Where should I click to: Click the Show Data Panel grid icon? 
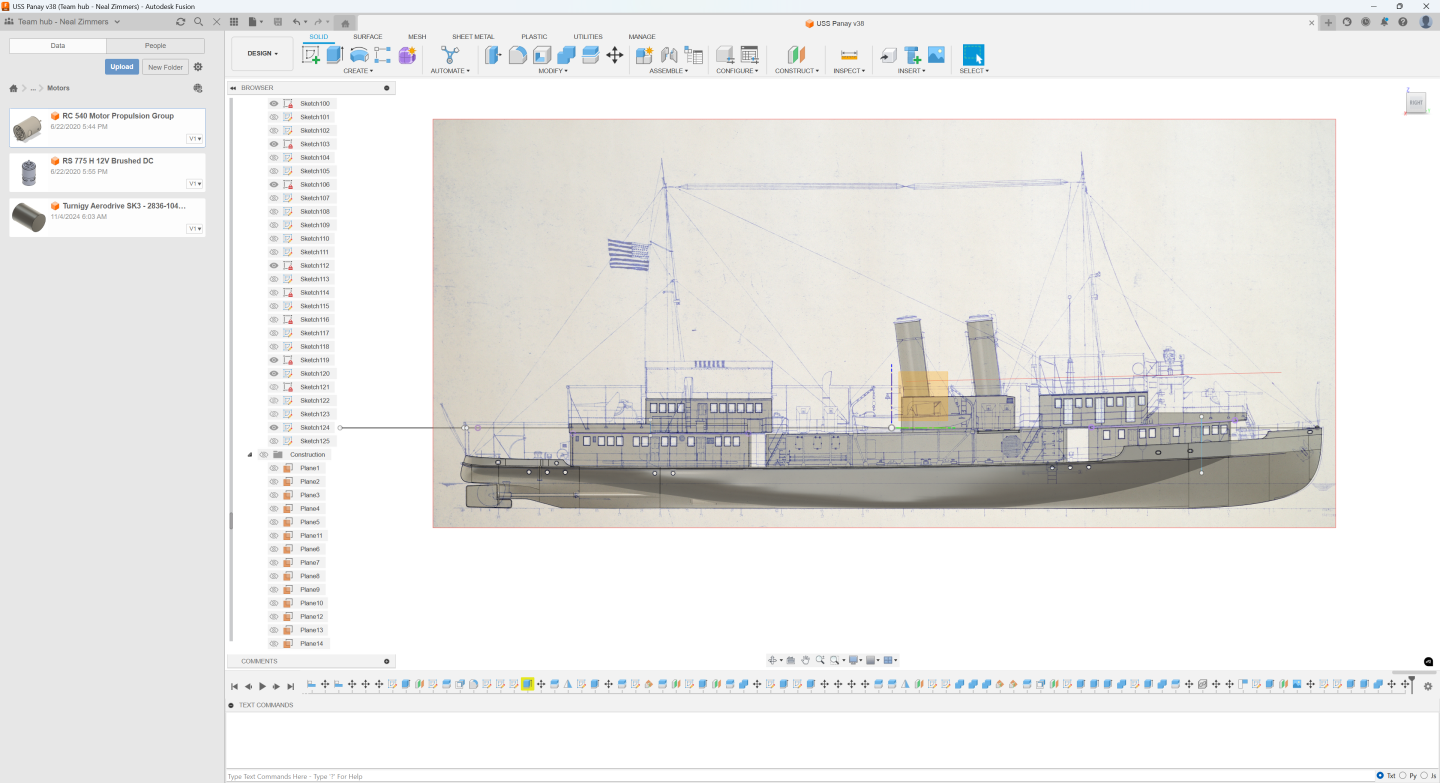234,21
